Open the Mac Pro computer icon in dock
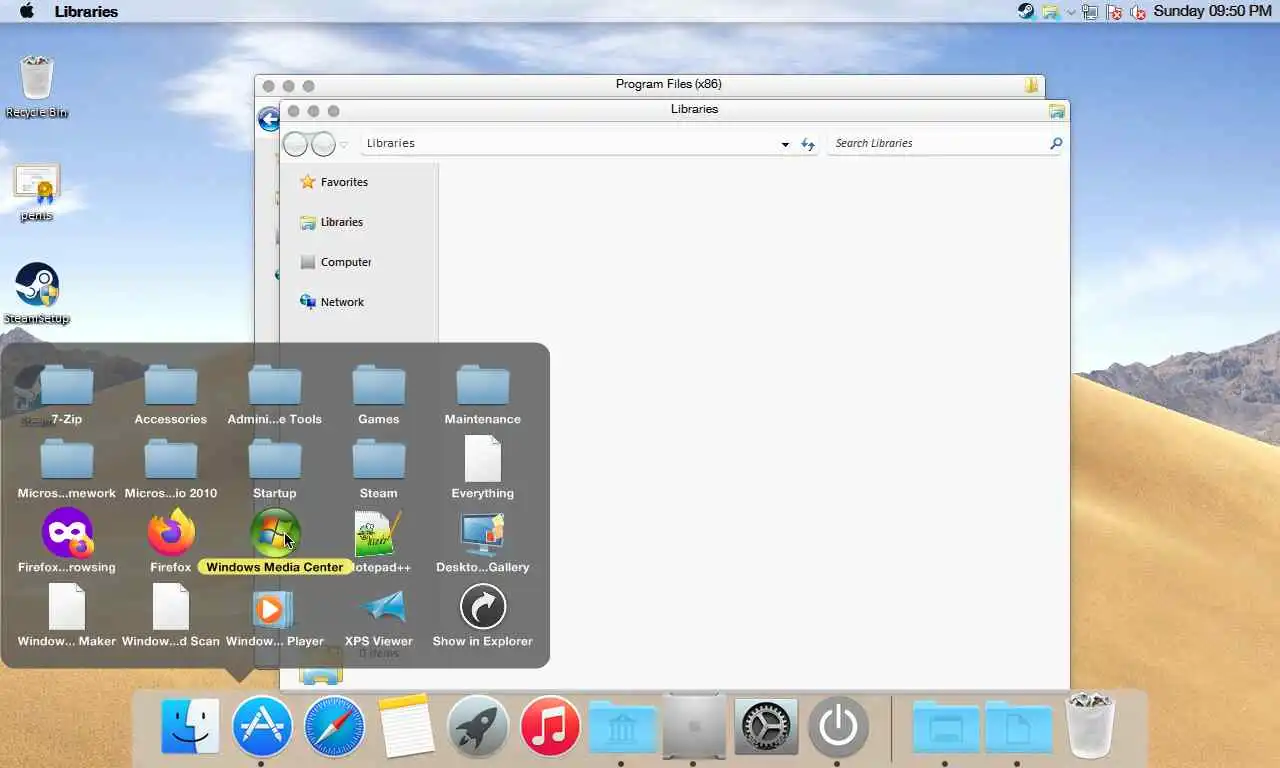 694,725
